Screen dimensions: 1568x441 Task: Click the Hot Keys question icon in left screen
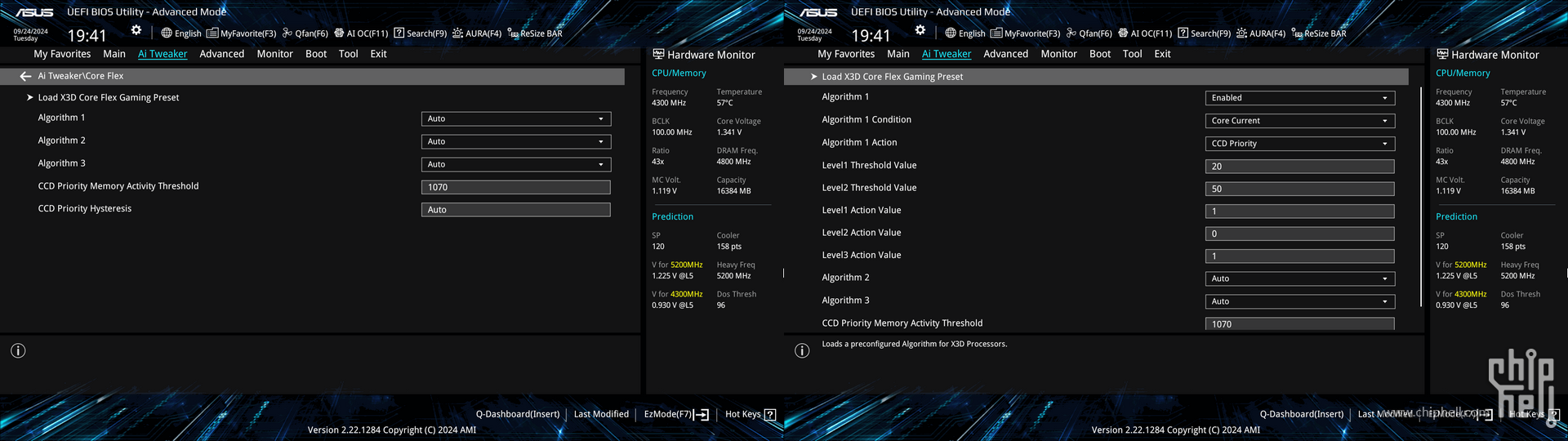pyautogui.click(x=769, y=415)
